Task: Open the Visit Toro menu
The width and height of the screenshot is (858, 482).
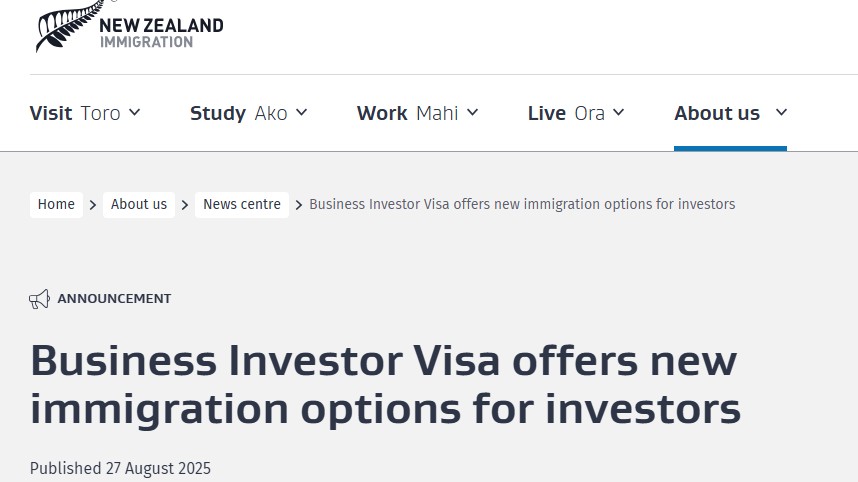Action: tap(75, 113)
